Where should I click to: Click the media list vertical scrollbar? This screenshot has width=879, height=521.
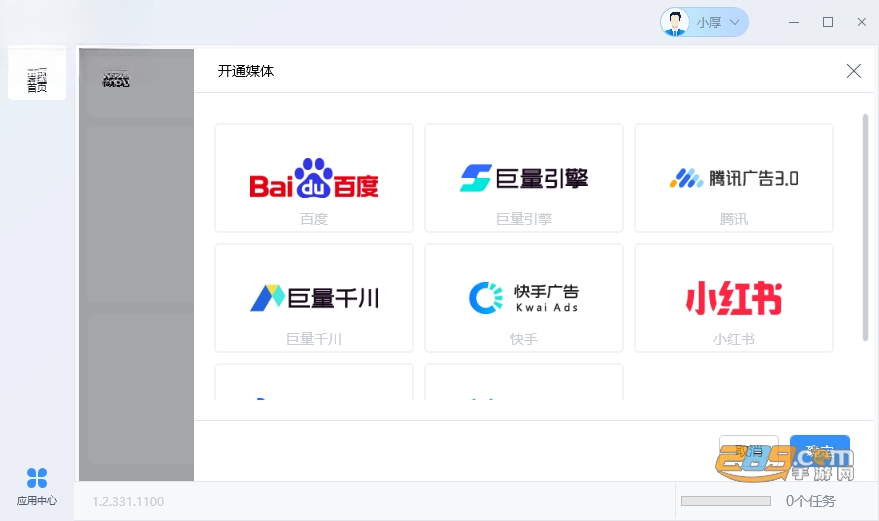[865, 227]
